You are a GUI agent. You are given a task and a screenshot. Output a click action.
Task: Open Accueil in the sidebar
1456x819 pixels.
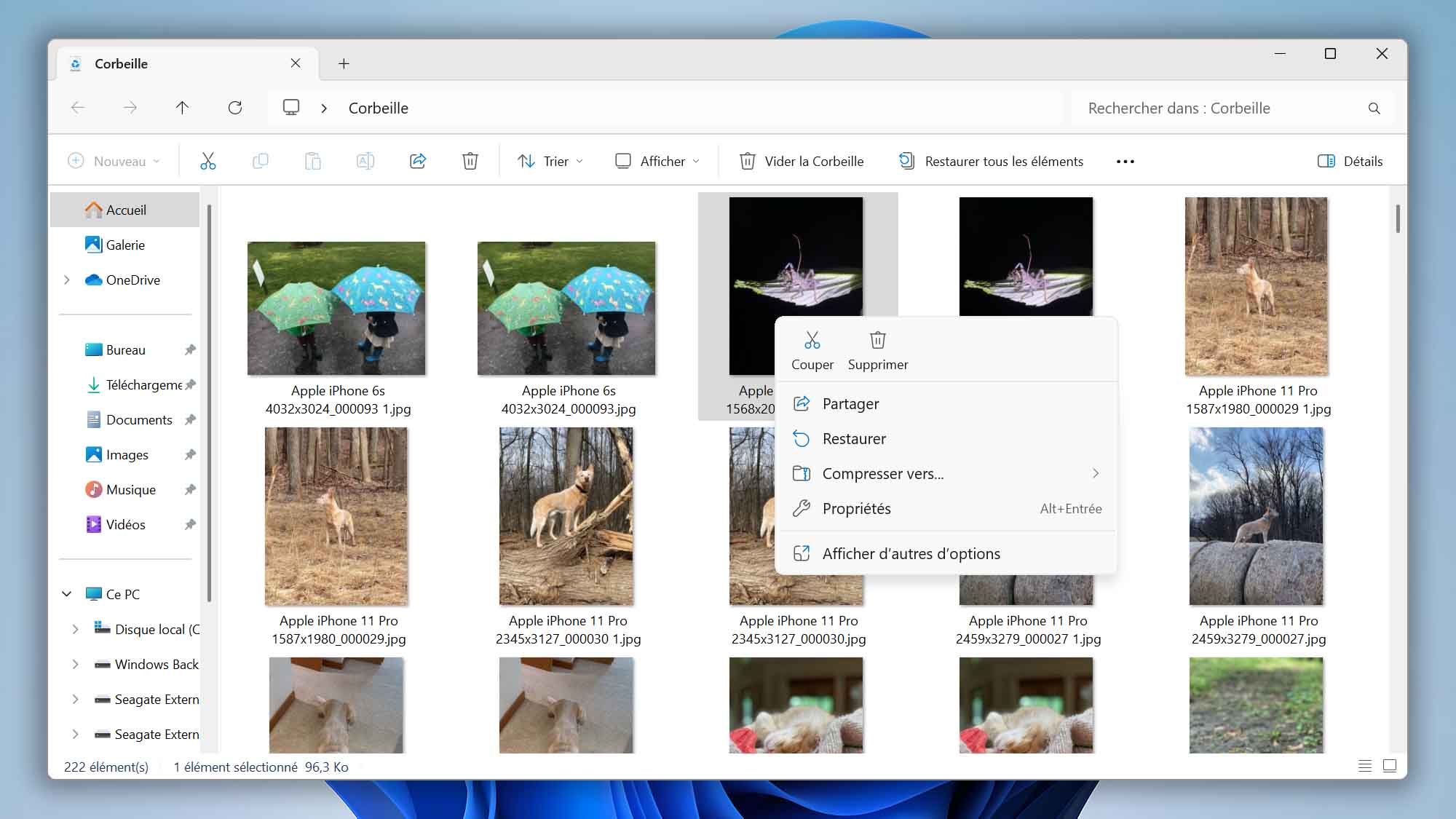(x=125, y=210)
